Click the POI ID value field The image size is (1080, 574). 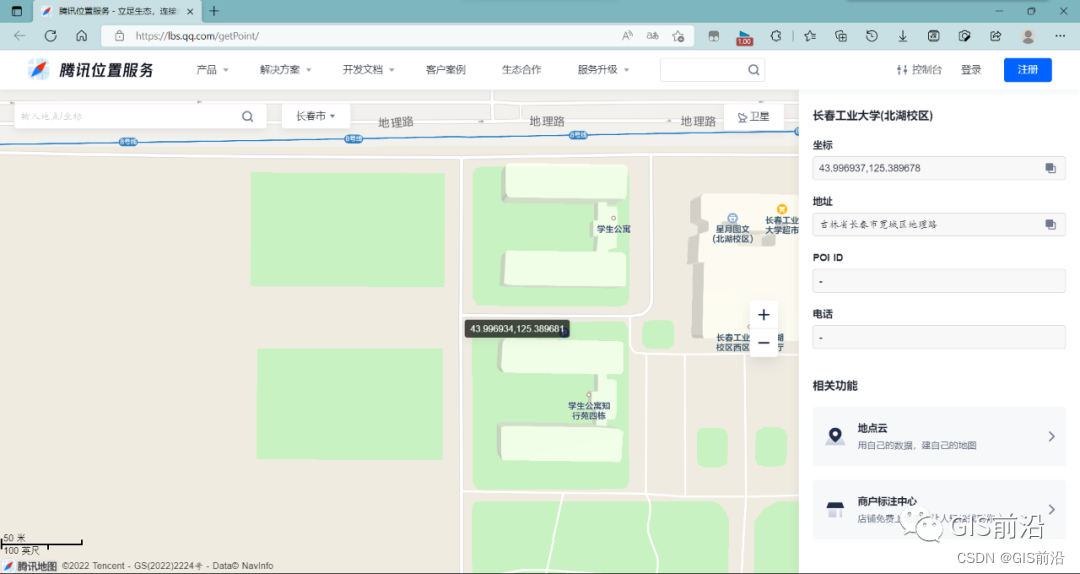pyautogui.click(x=939, y=281)
